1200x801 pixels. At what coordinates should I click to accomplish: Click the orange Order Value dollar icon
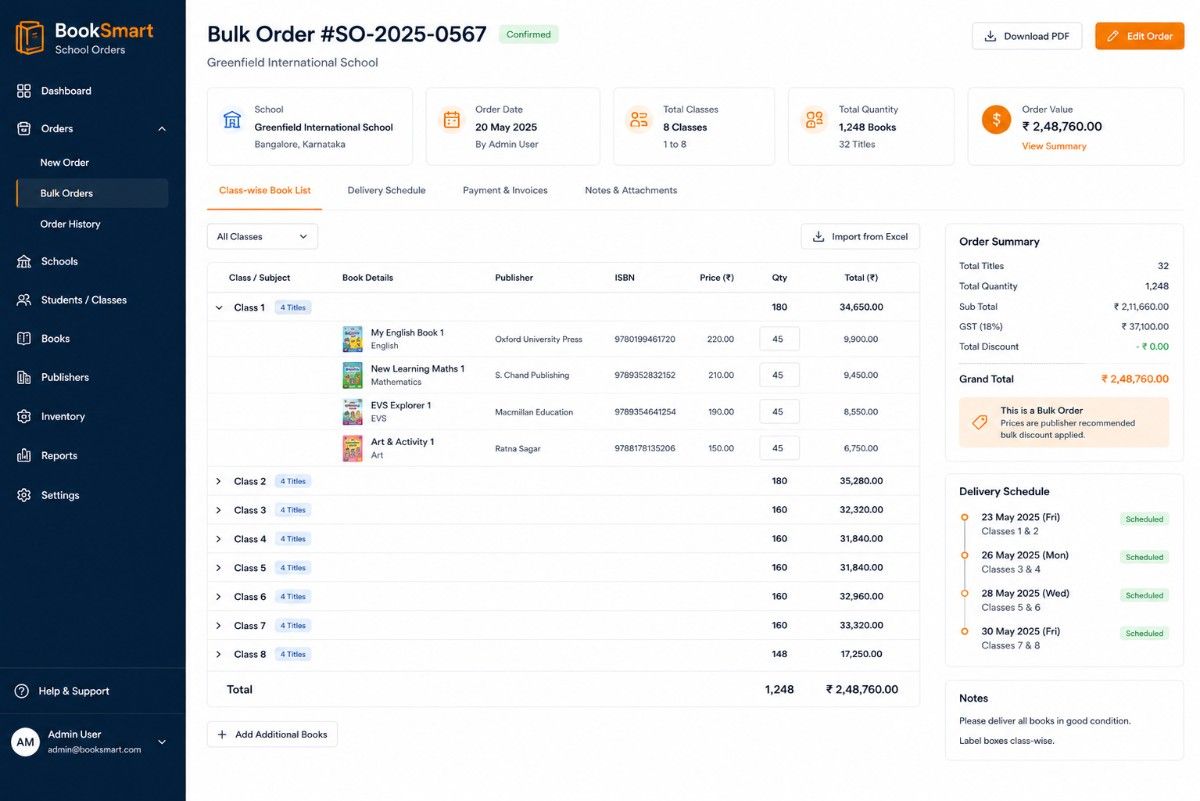pyautogui.click(x=996, y=120)
